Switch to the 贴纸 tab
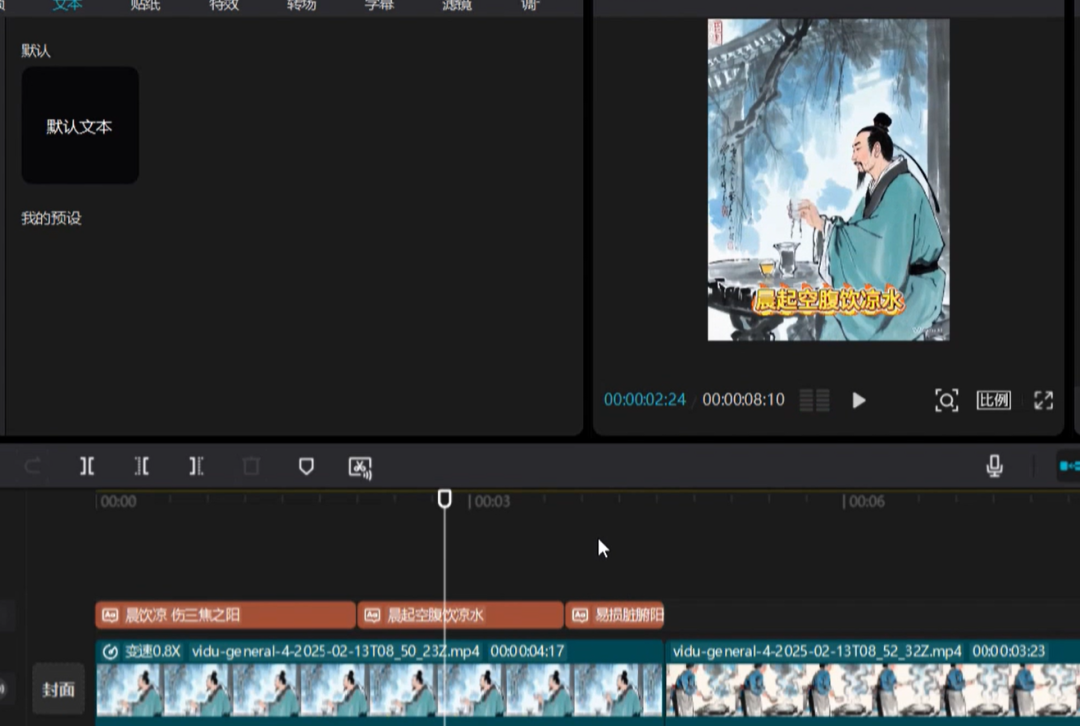Screen dimensions: 1080x726 click(145, 6)
